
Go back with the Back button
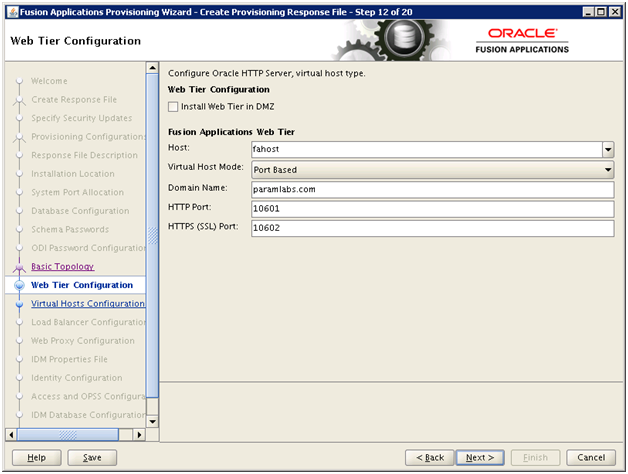coord(430,457)
